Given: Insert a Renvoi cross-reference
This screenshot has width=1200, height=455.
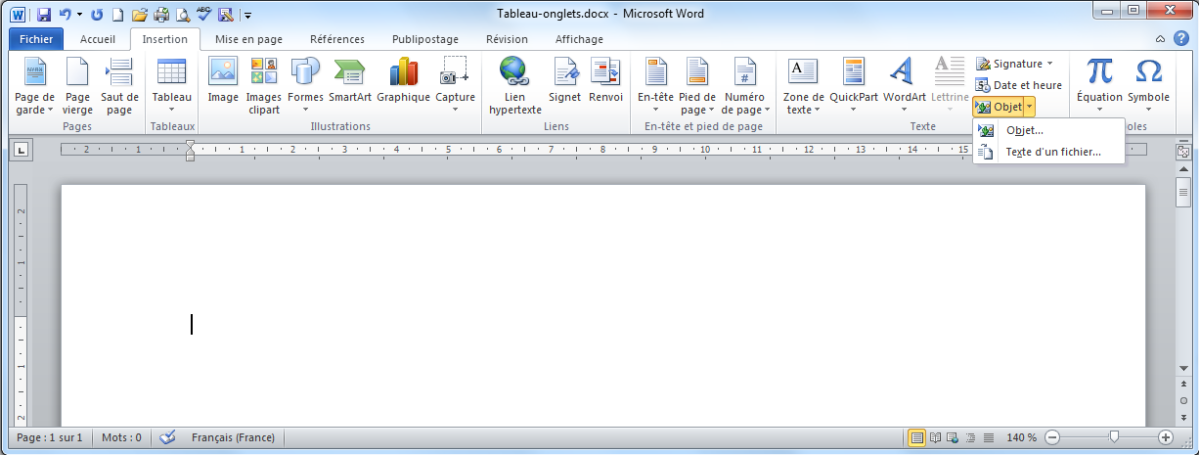Looking at the screenshot, I should click(x=605, y=81).
